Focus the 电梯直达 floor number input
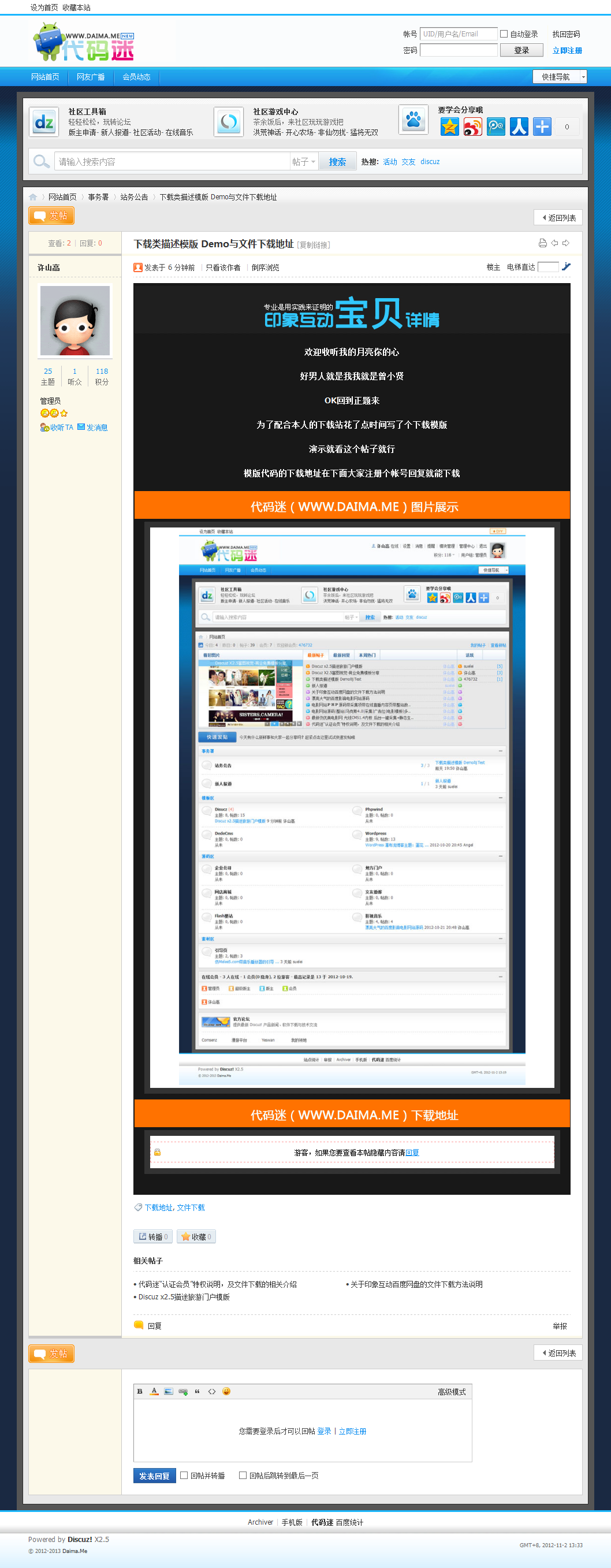 click(548, 266)
